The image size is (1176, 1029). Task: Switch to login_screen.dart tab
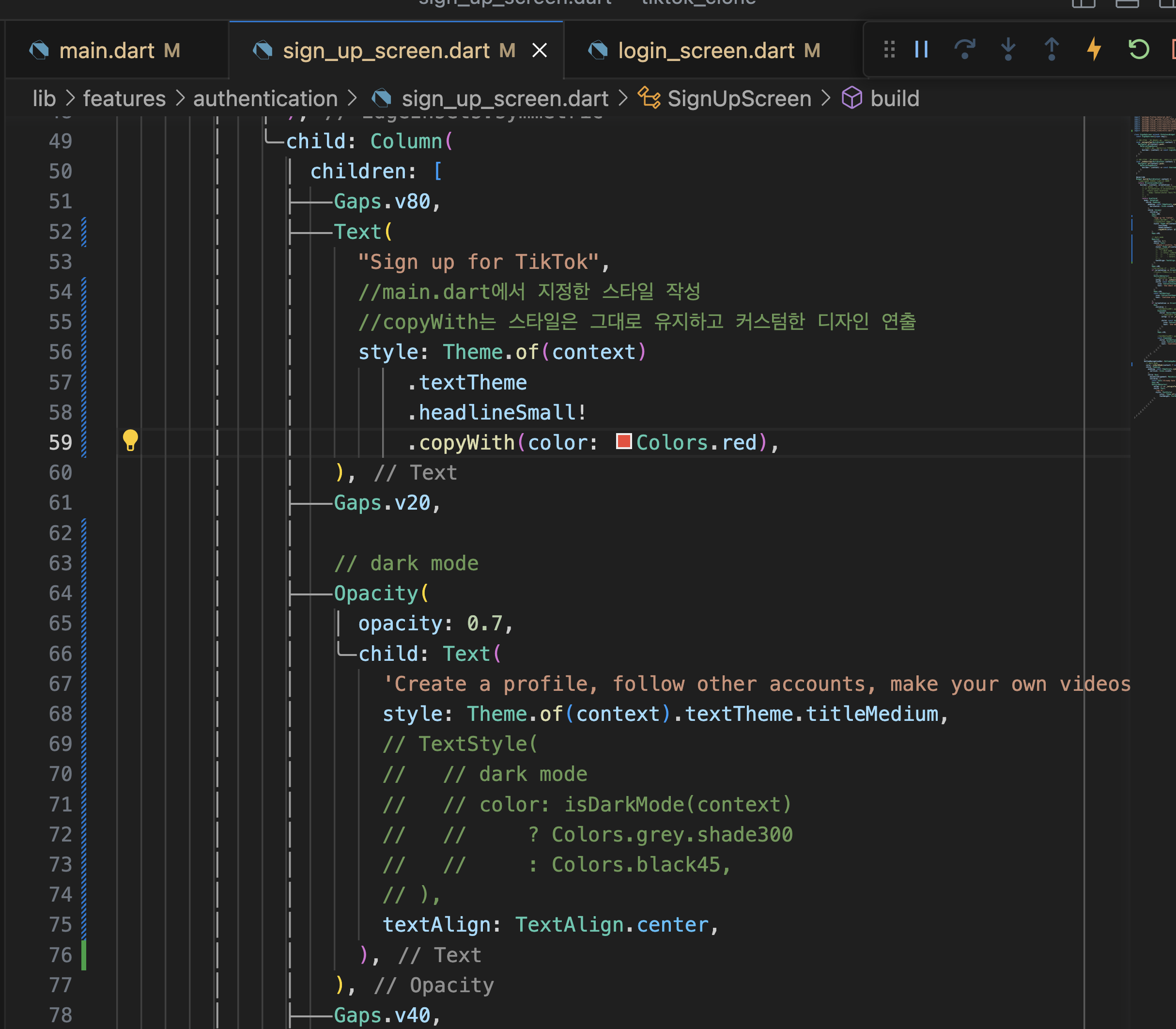(705, 50)
